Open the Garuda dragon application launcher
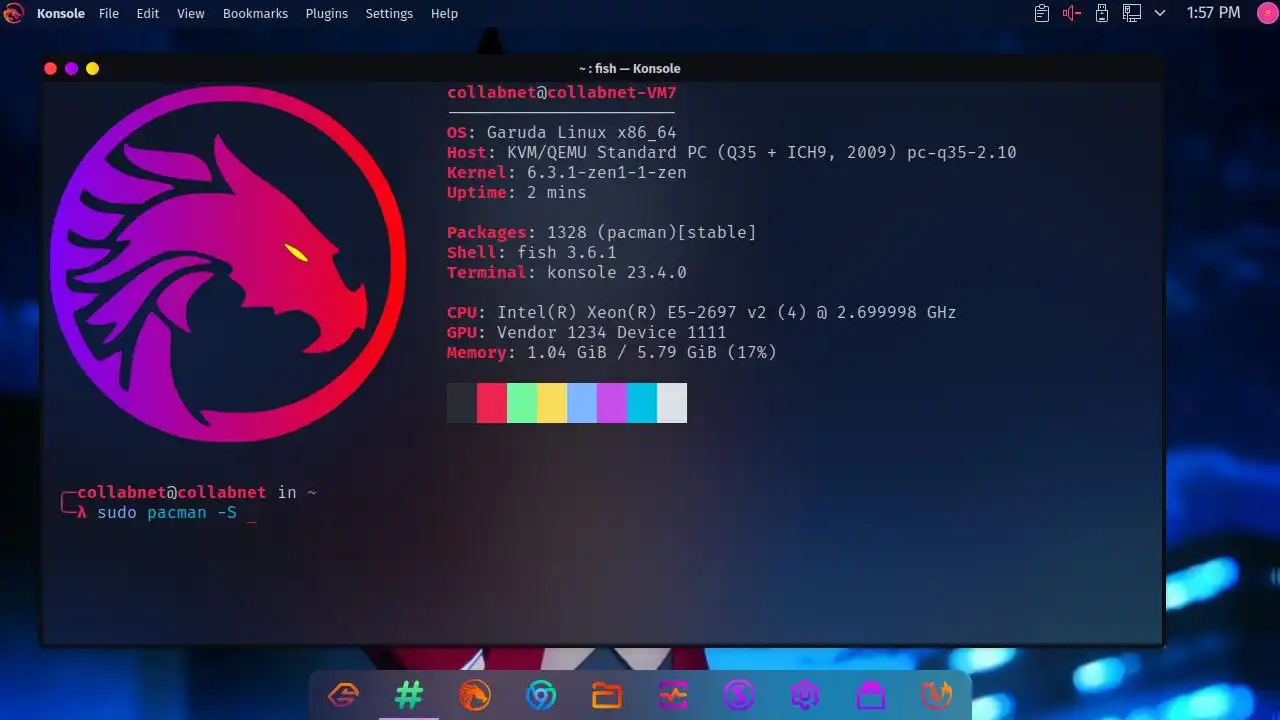Image resolution: width=1280 pixels, height=720 pixels. 13,13
